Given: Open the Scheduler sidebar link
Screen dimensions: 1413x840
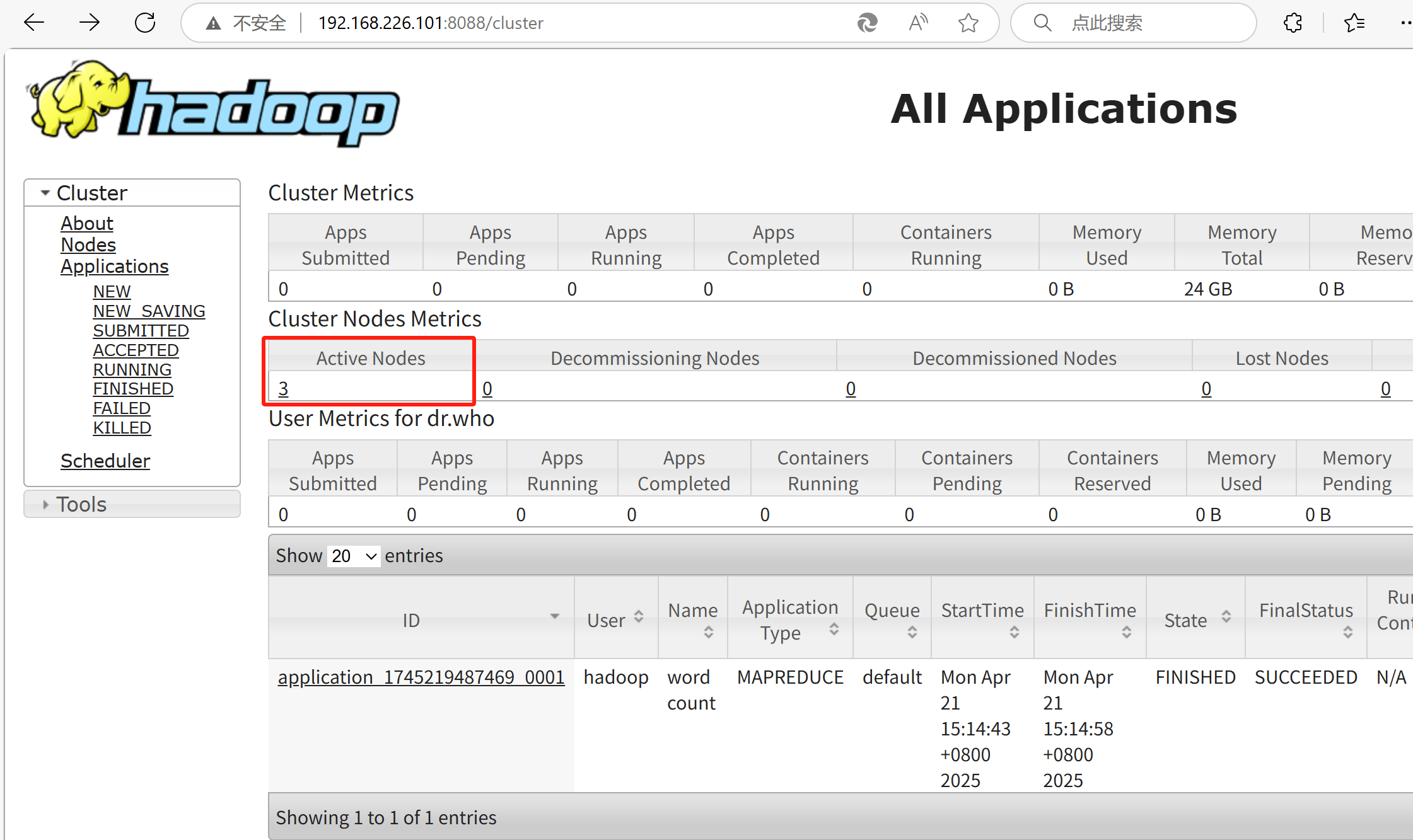Looking at the screenshot, I should (105, 461).
